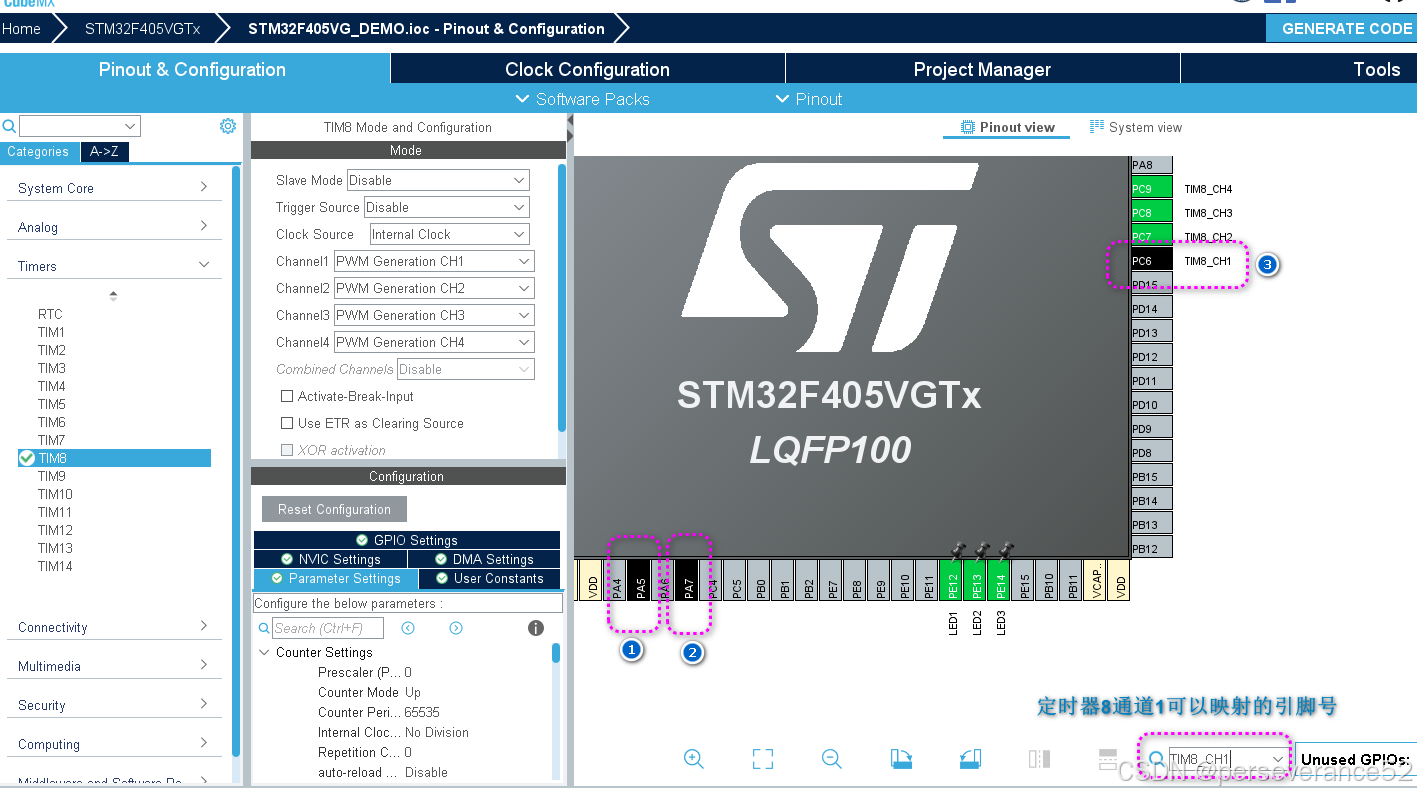Fit the chip view to the window
The width and height of the screenshot is (1417, 797).
763,759
